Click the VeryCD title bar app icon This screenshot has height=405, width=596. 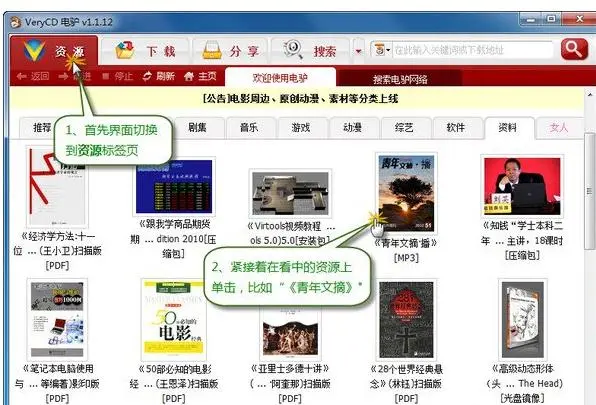16,22
